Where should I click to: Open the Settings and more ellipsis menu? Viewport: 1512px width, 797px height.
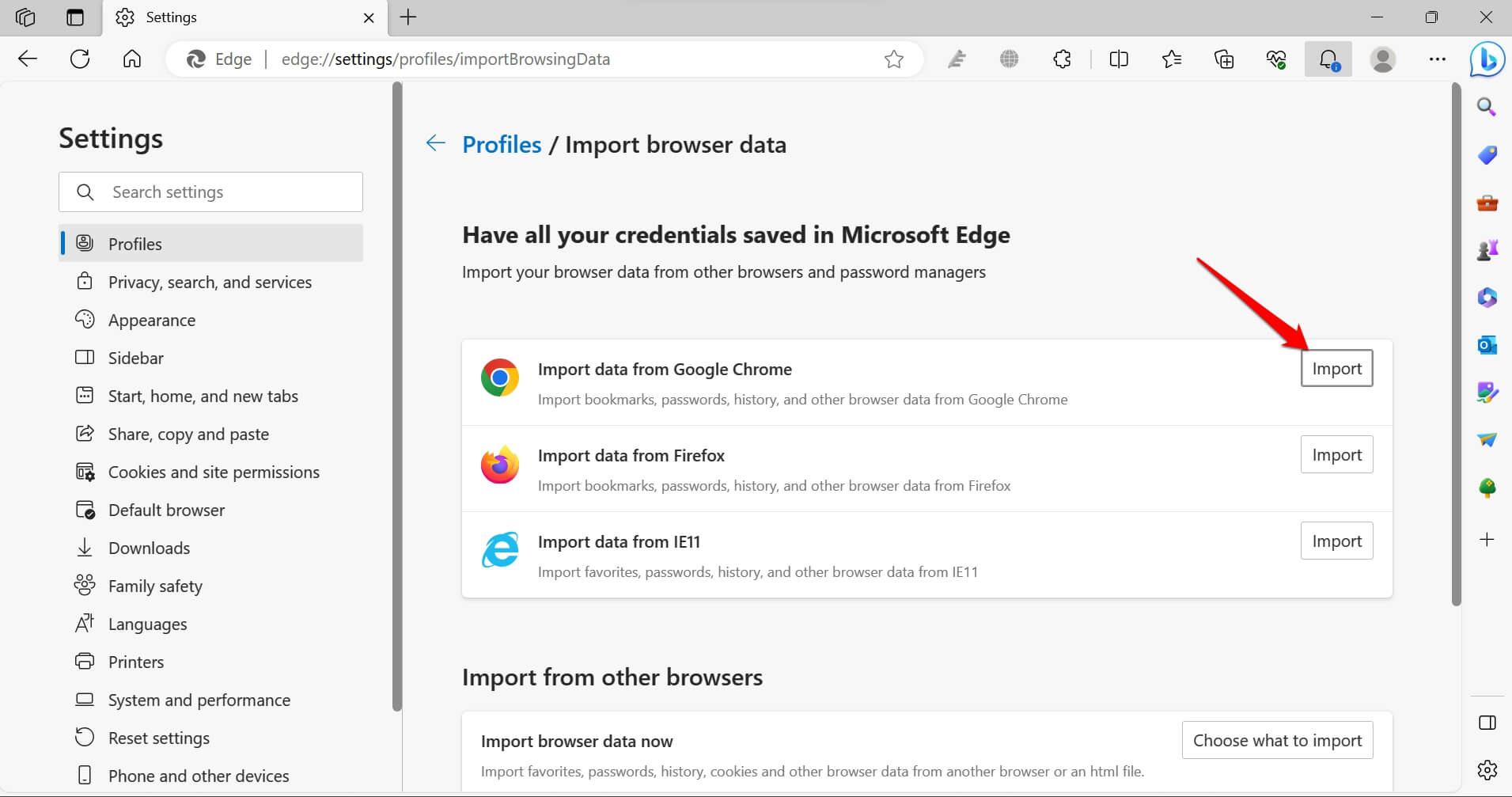click(x=1437, y=59)
